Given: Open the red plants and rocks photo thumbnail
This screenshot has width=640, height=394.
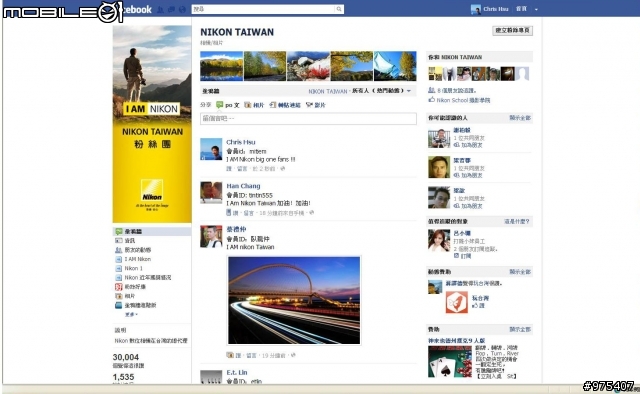Looking at the screenshot, I should click(x=308, y=66).
